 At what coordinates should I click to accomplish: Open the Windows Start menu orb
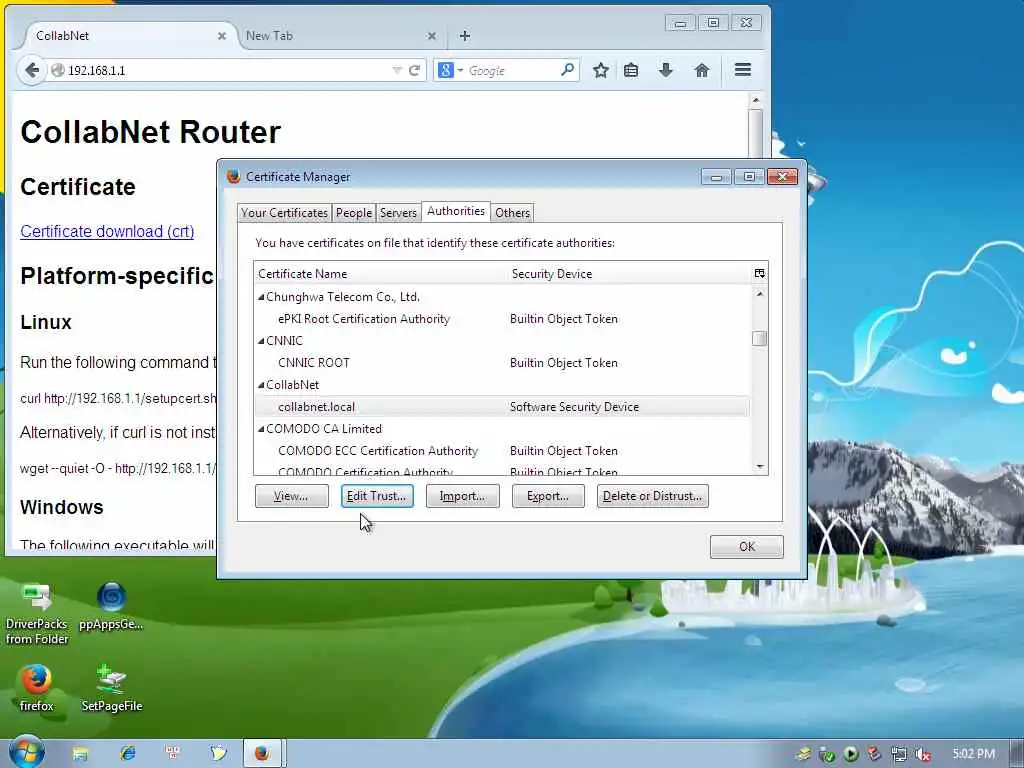[x=26, y=752]
